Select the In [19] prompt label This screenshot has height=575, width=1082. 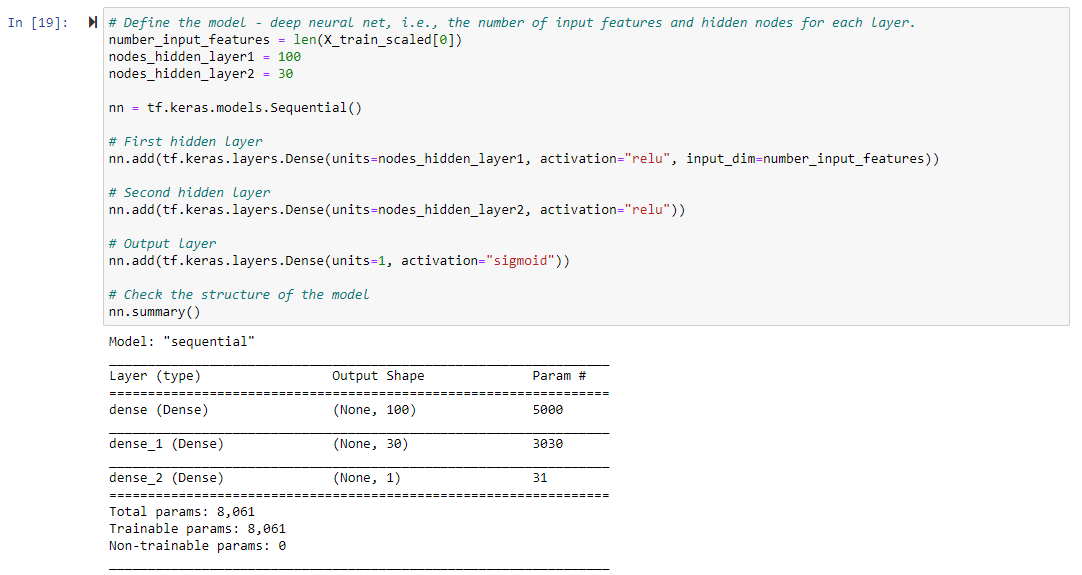38,23
